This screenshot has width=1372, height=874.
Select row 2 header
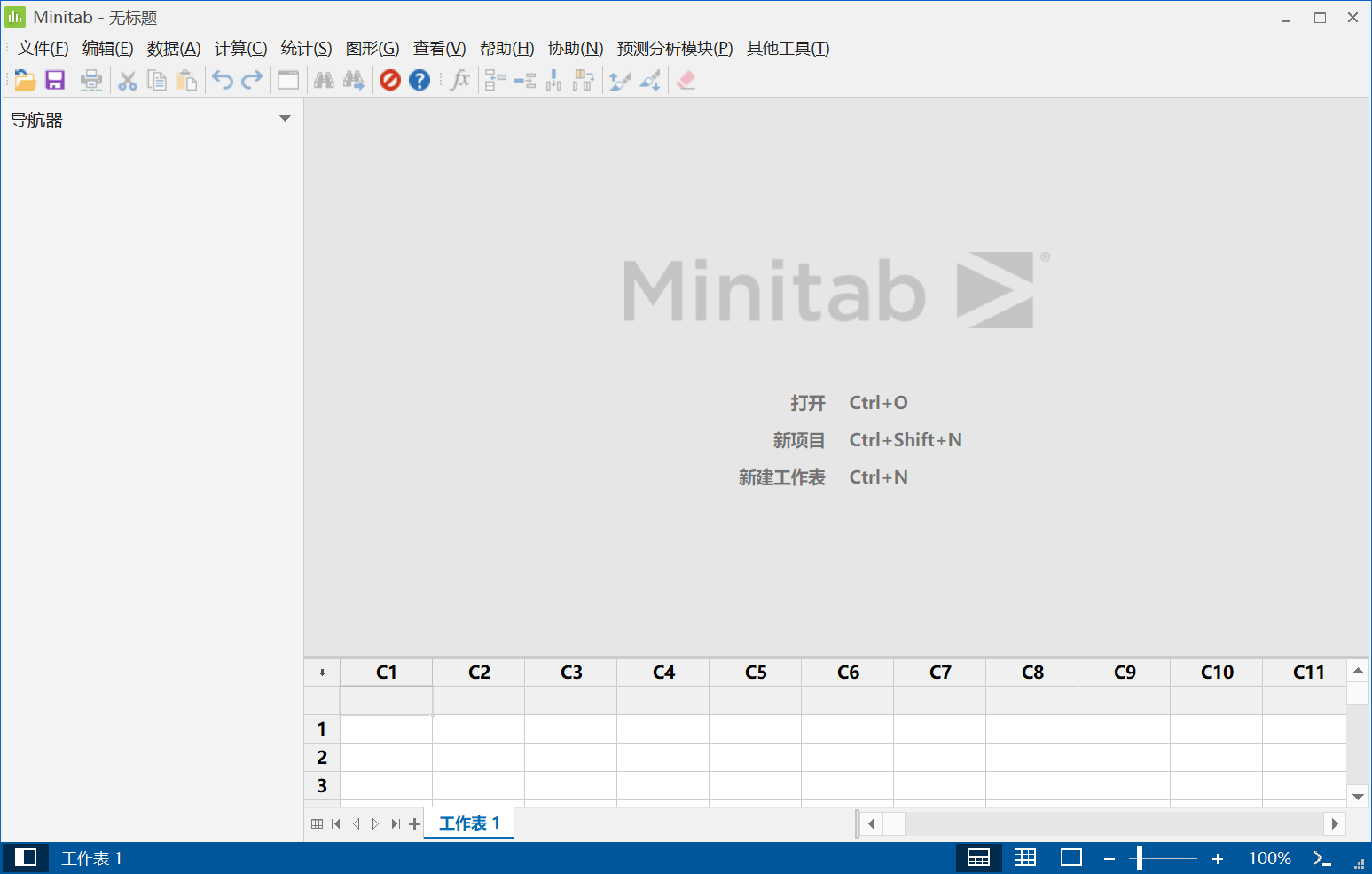click(x=322, y=757)
